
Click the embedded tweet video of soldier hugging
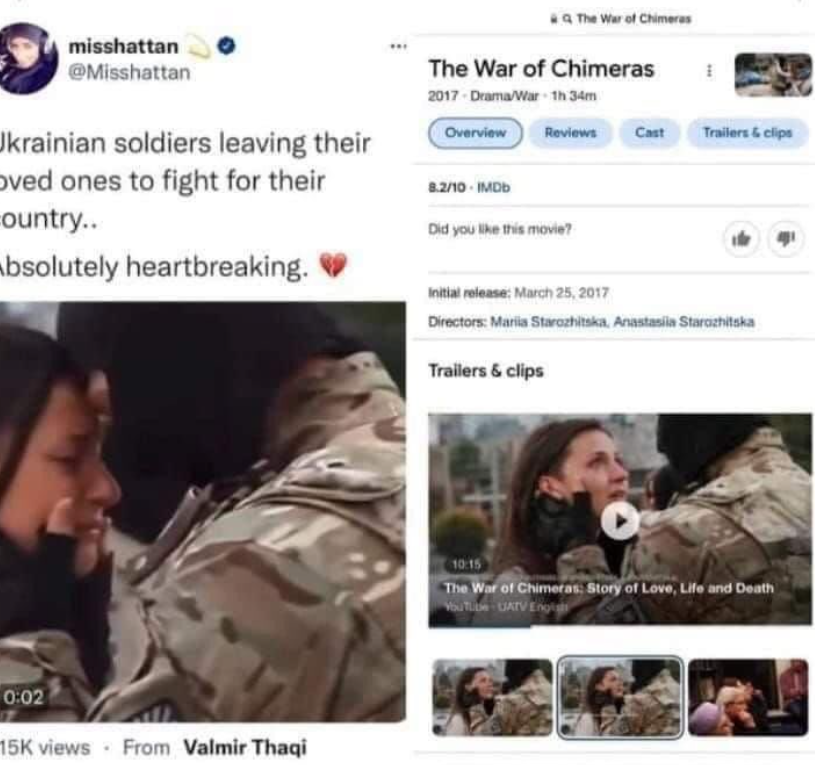[x=203, y=511]
